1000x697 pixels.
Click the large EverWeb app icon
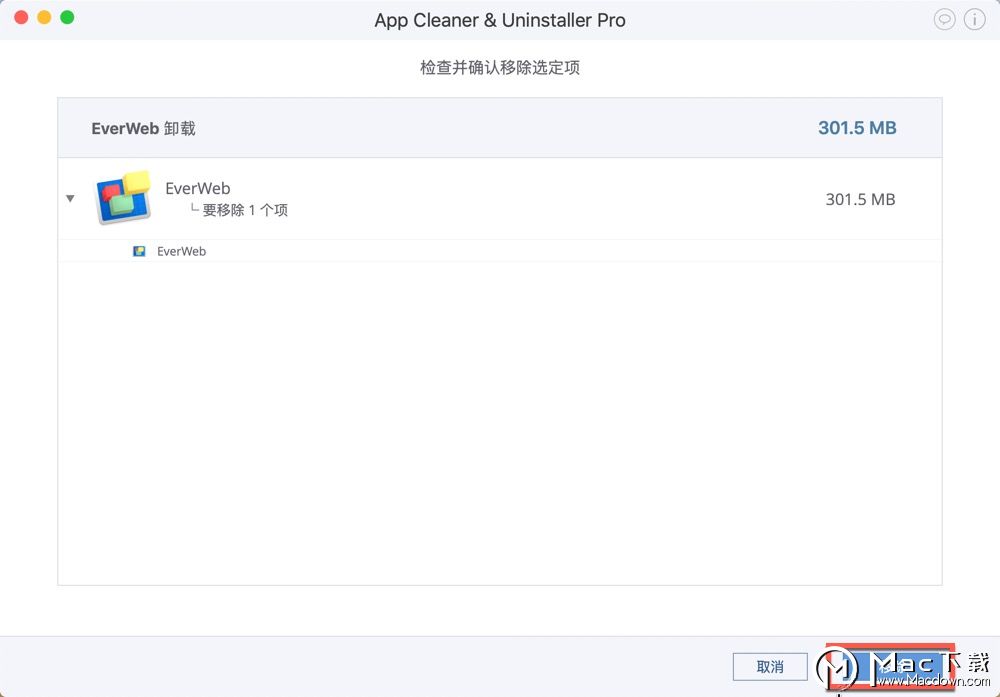(x=123, y=198)
